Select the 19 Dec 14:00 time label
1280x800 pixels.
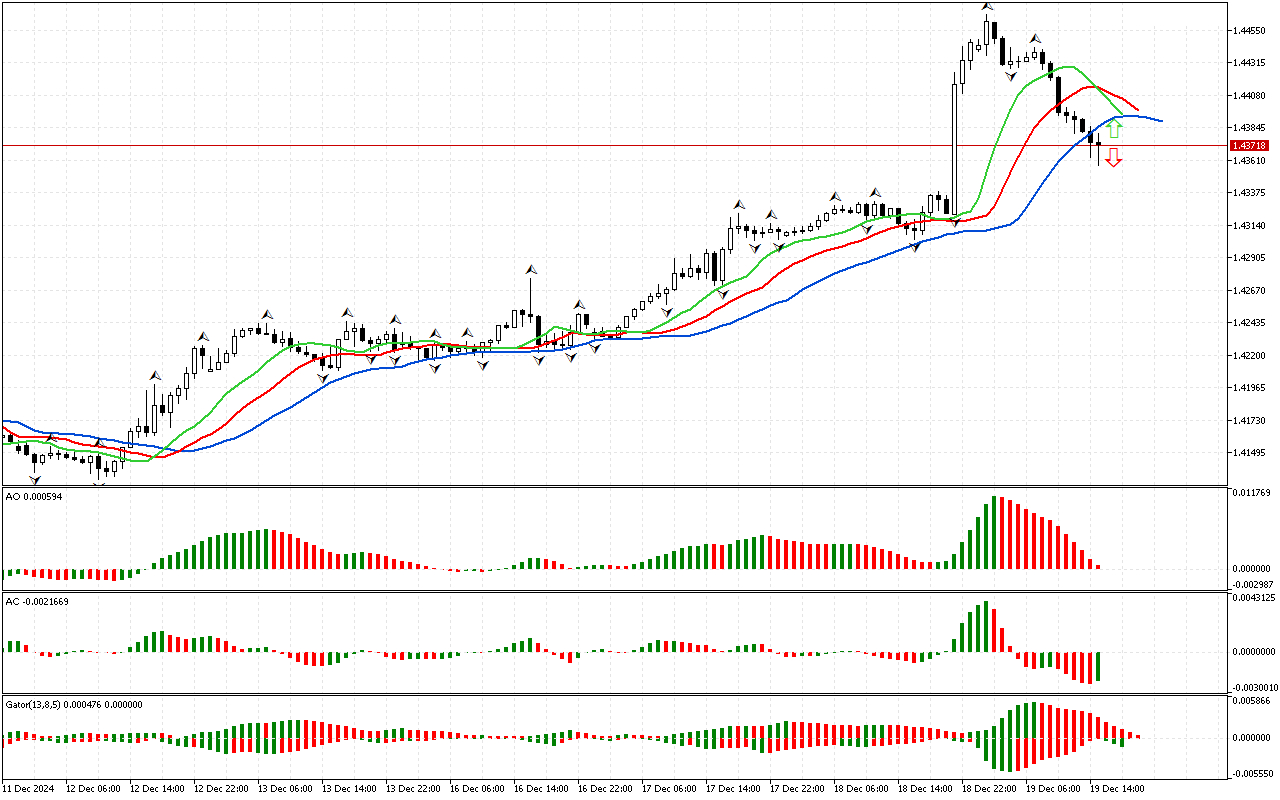coord(1118,789)
